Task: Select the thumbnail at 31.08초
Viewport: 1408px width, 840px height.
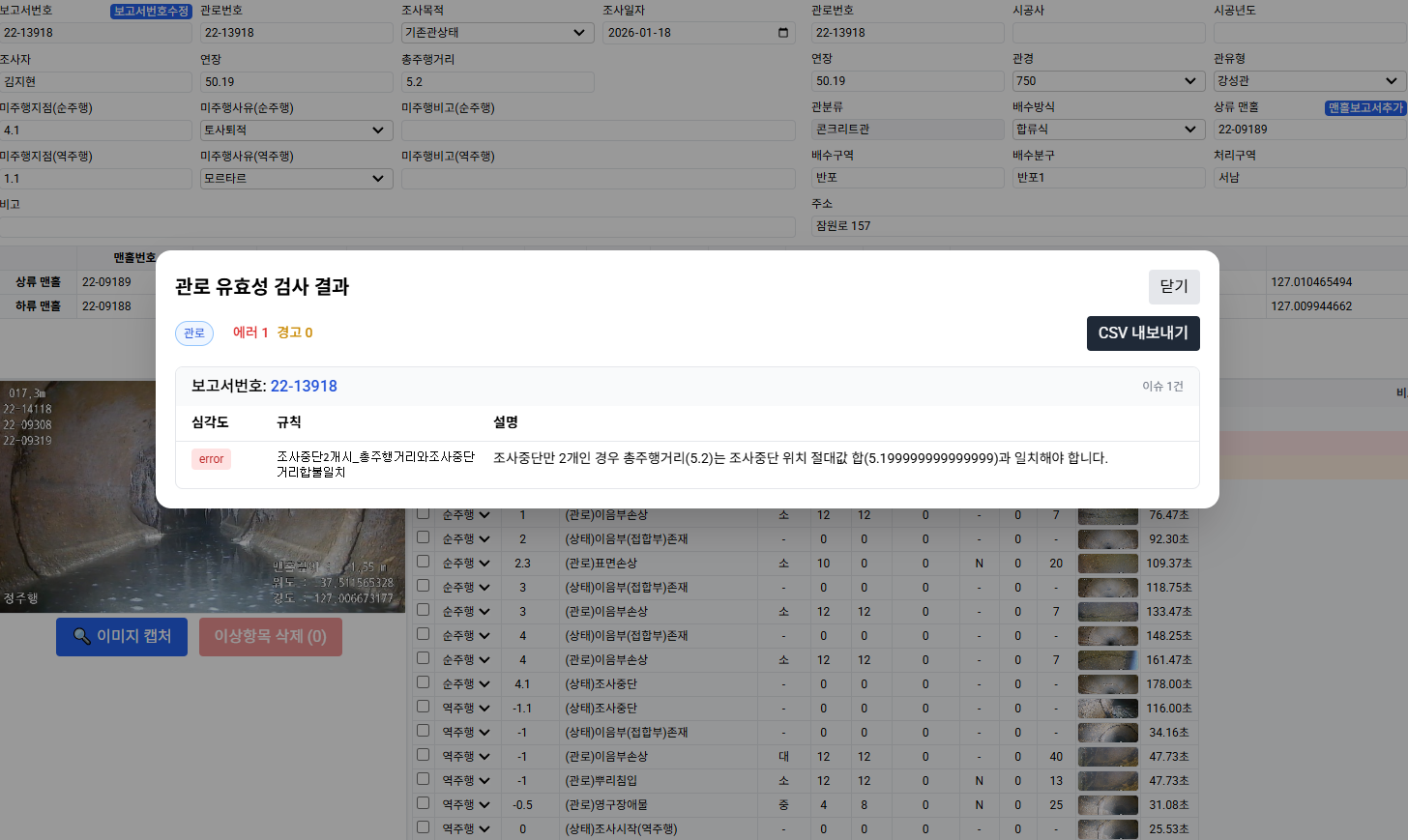Action: point(1107,805)
